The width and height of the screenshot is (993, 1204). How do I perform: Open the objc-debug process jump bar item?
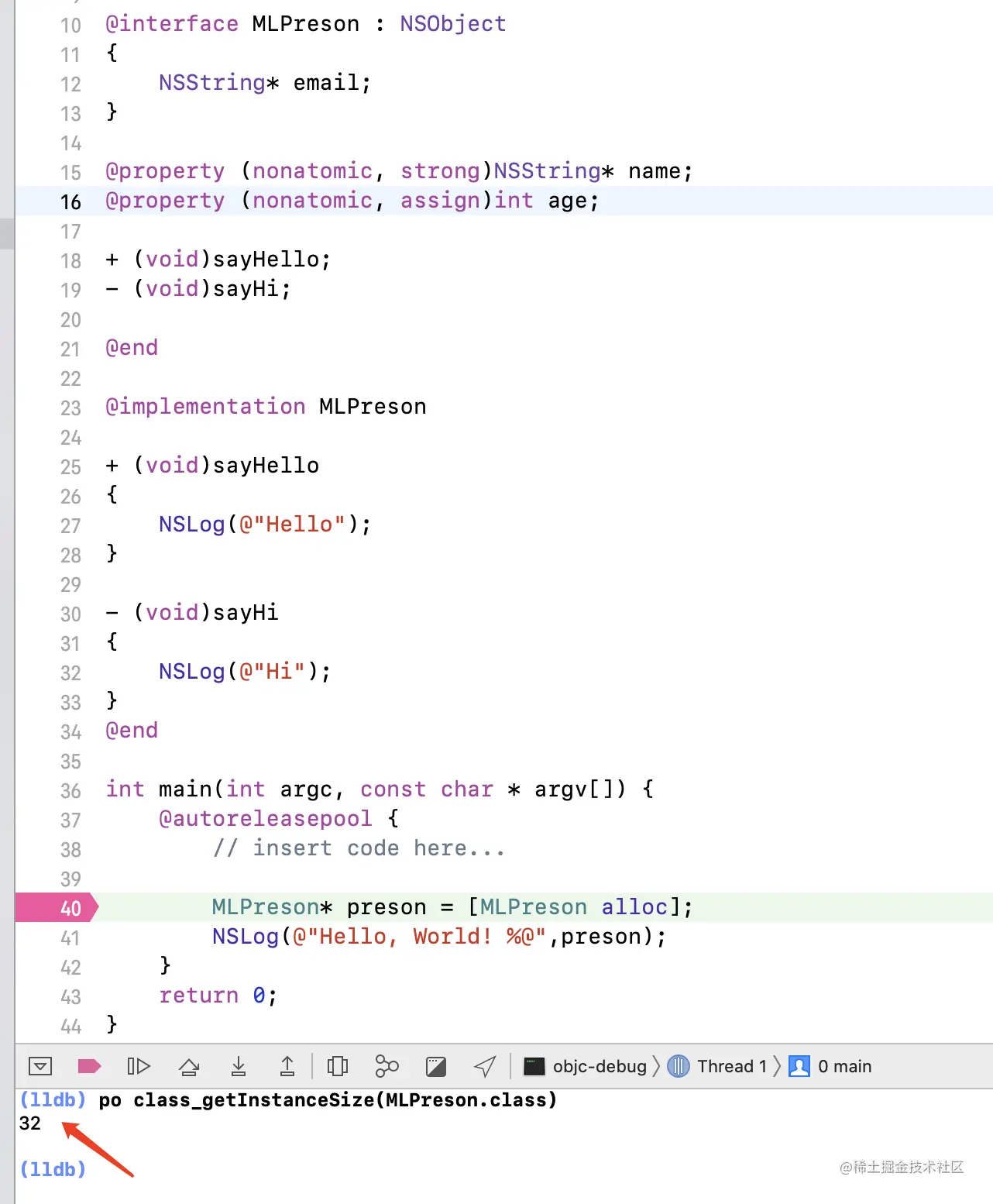(x=586, y=1066)
